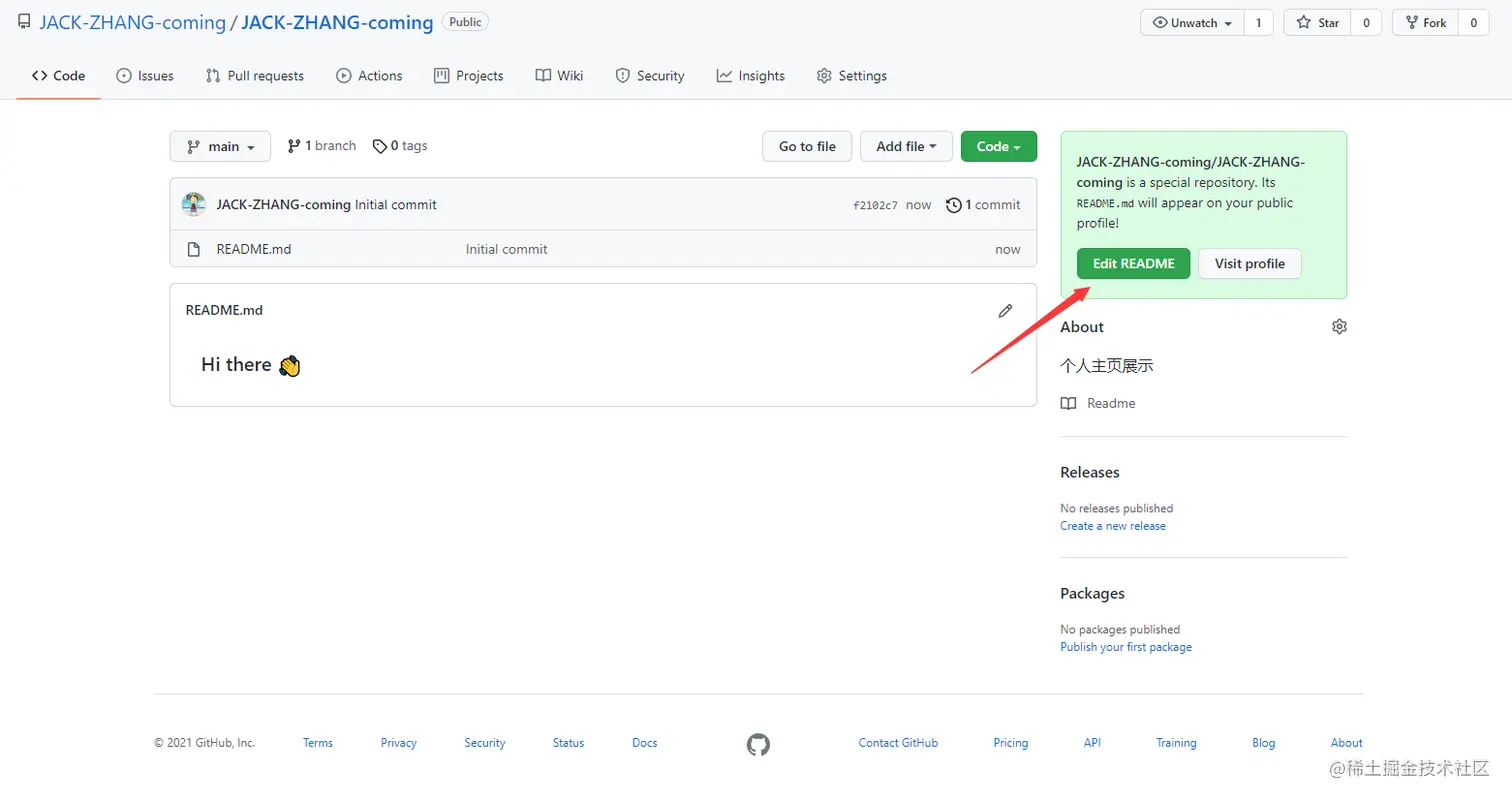Click the repository icon beside the owner name
The height and width of the screenshot is (801, 1512).
(24, 22)
